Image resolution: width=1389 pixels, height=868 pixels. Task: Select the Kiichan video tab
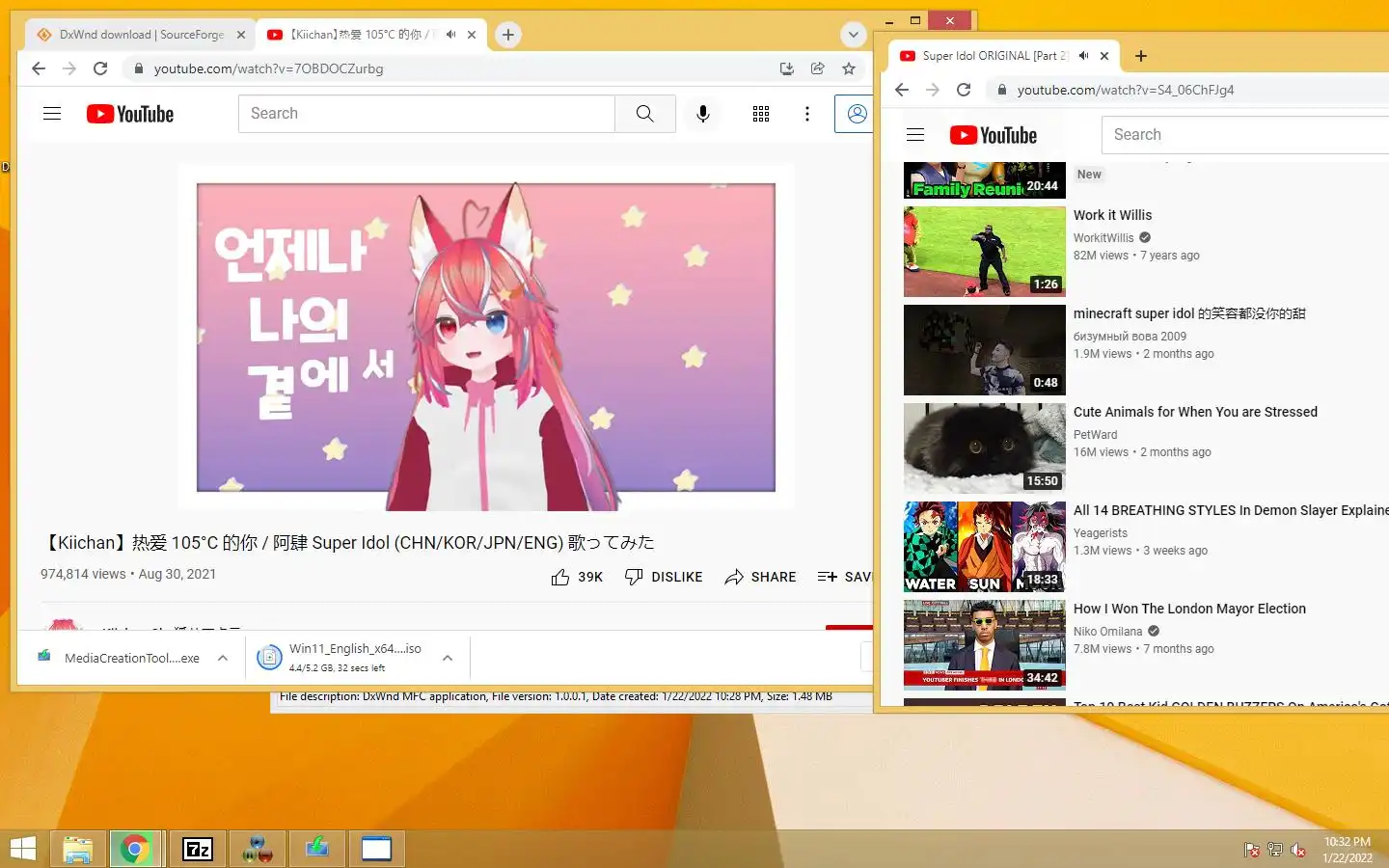[x=371, y=35]
